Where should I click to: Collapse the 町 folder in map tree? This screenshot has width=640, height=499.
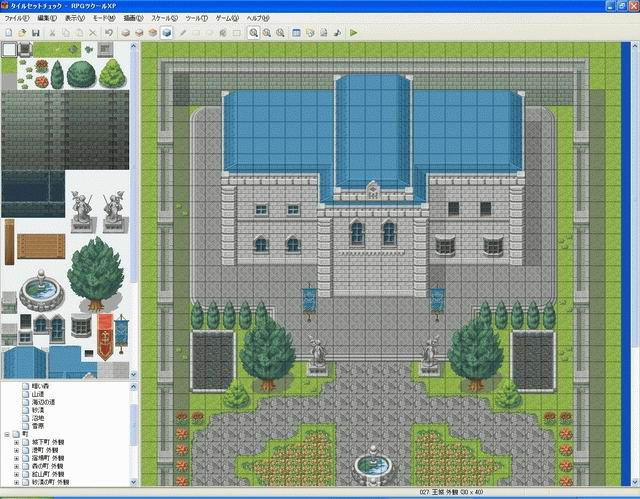[x=7, y=435]
